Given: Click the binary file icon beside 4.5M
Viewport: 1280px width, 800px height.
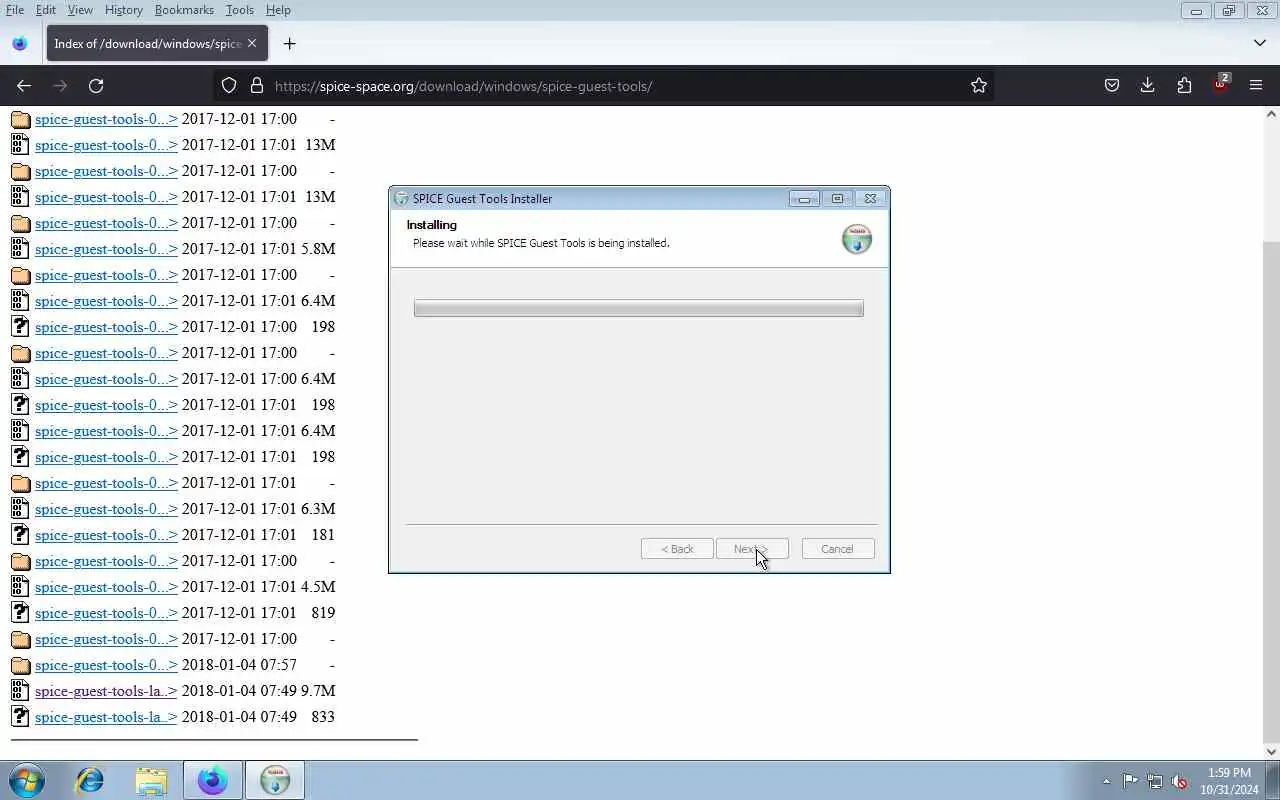Looking at the screenshot, I should click(x=20, y=587).
